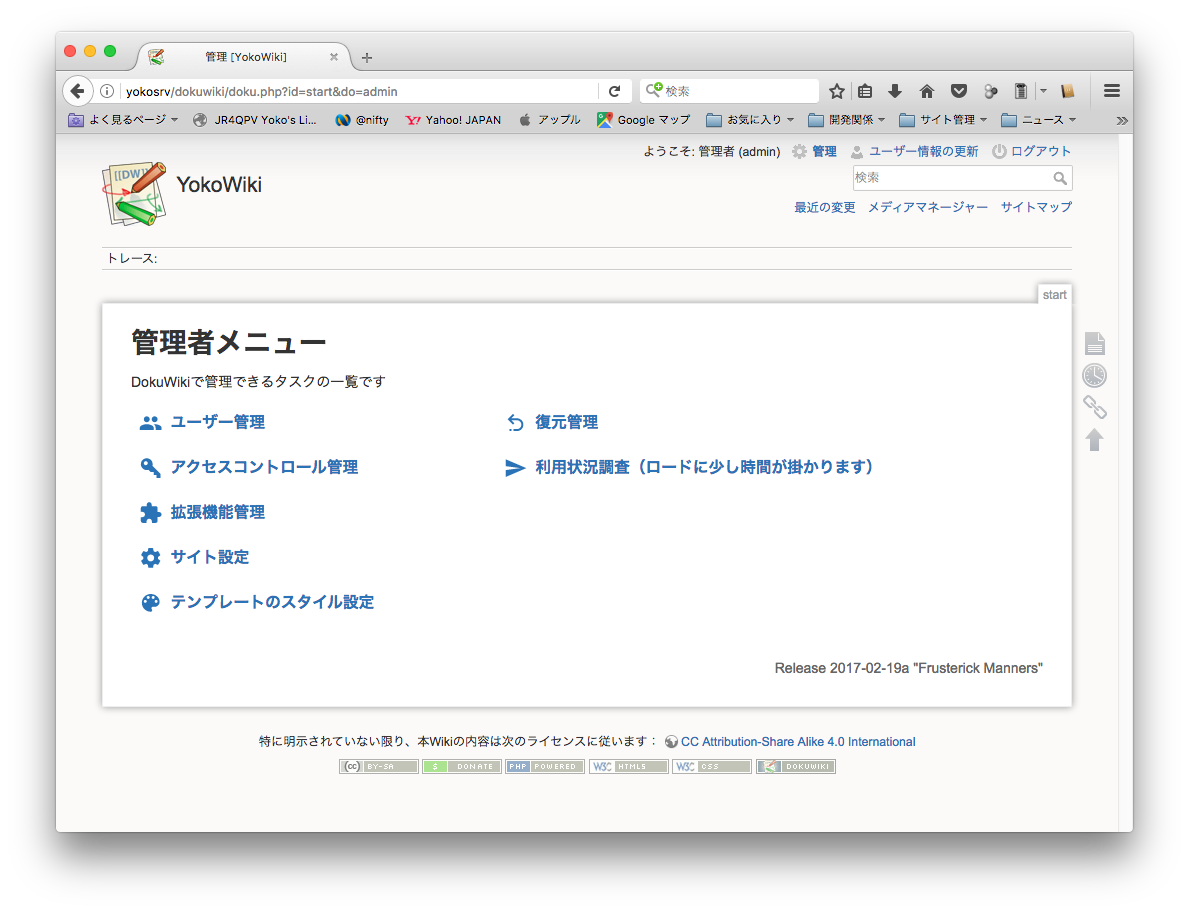This screenshot has height=912, width=1189.
Task: Focus the browser toolbar 検索 box
Action: [x=729, y=91]
